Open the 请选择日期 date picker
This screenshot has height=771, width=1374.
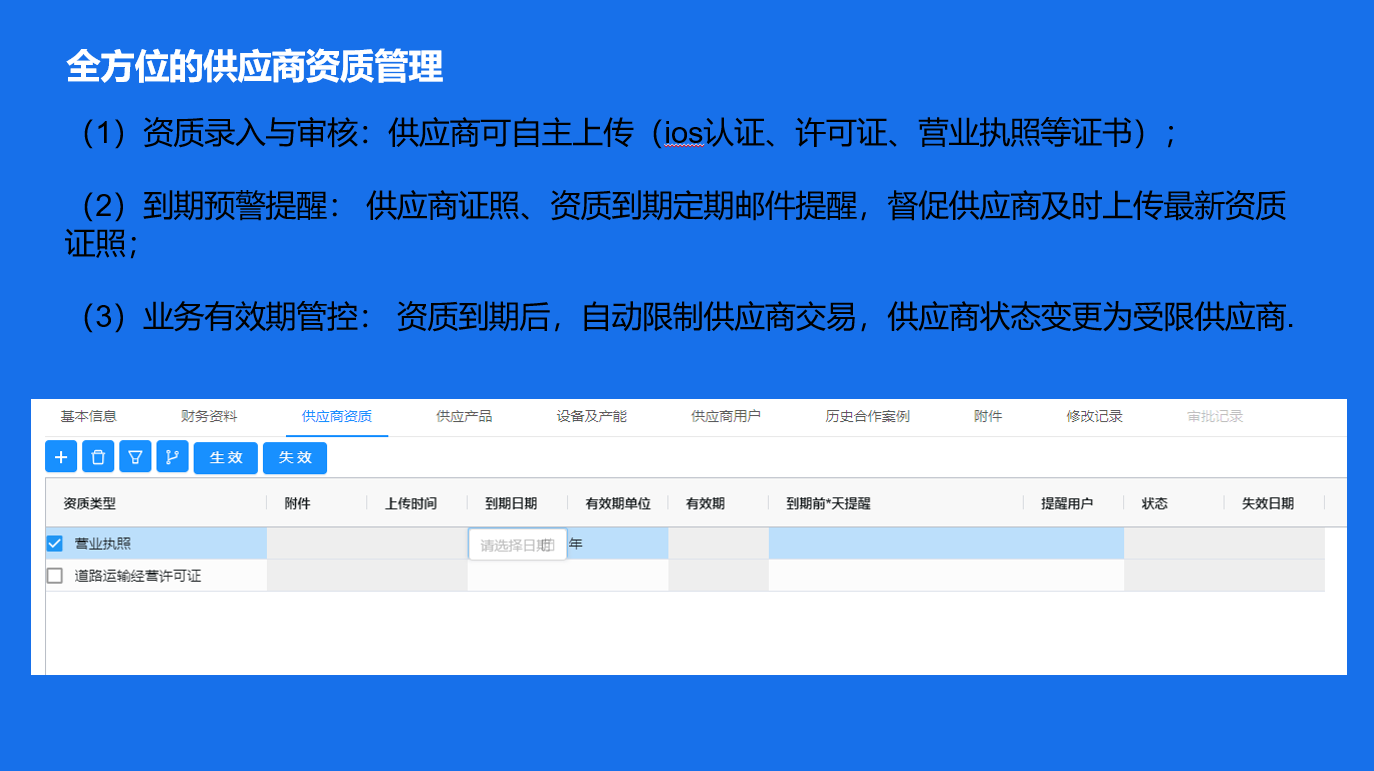[508, 545]
